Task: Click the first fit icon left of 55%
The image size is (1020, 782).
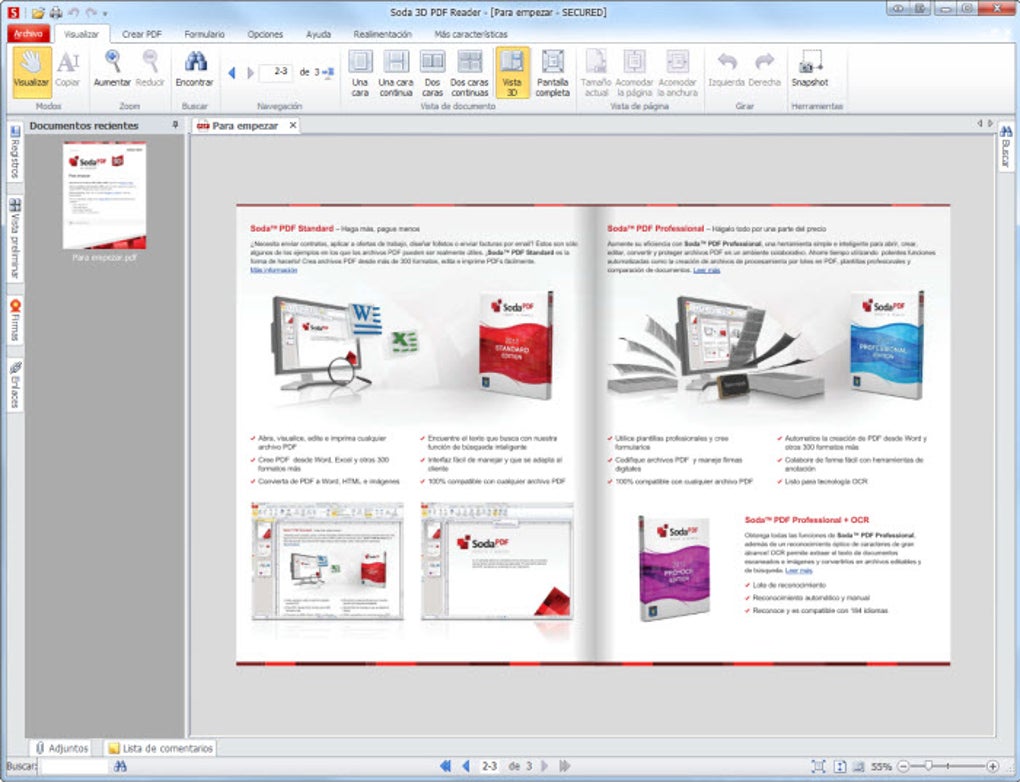Action: 818,766
